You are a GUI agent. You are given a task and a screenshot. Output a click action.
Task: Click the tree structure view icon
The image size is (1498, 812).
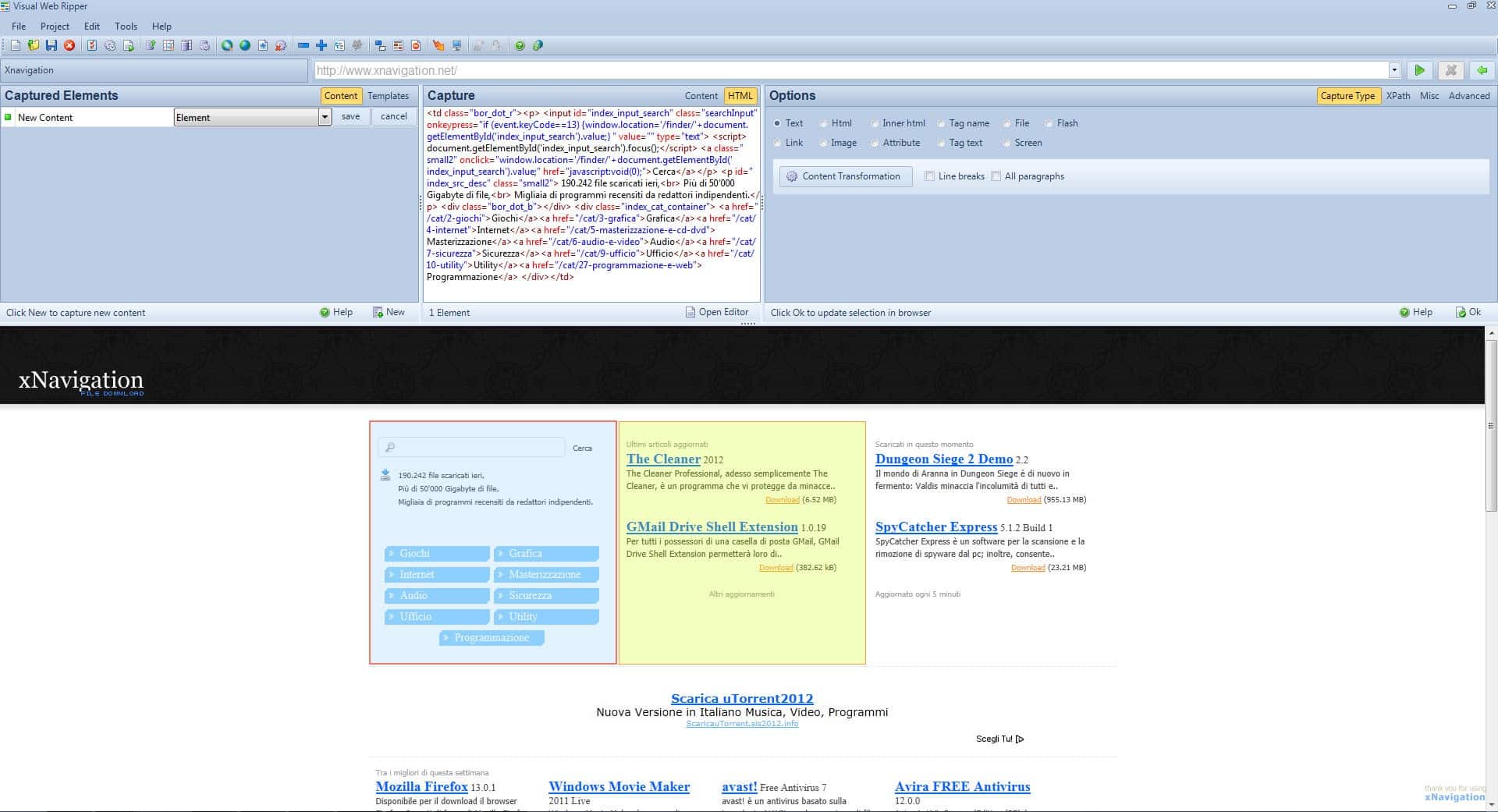339,45
